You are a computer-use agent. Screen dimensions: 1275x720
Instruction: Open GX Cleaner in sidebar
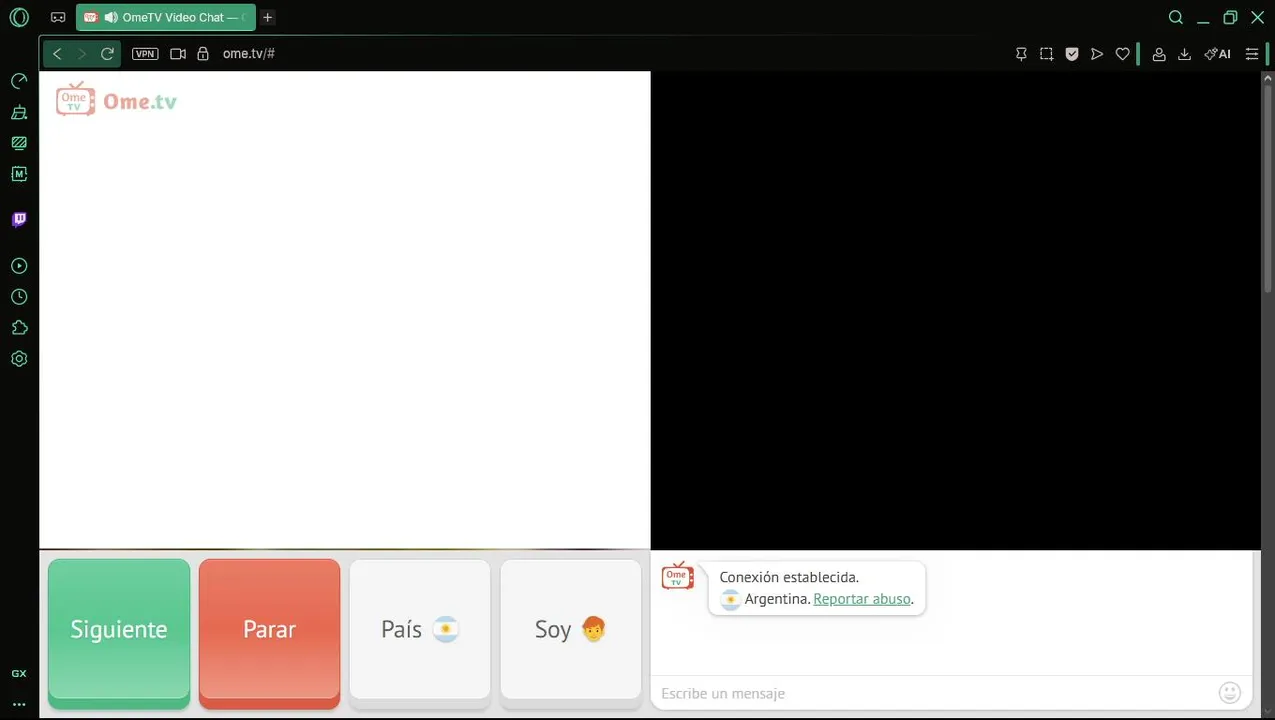(19, 112)
